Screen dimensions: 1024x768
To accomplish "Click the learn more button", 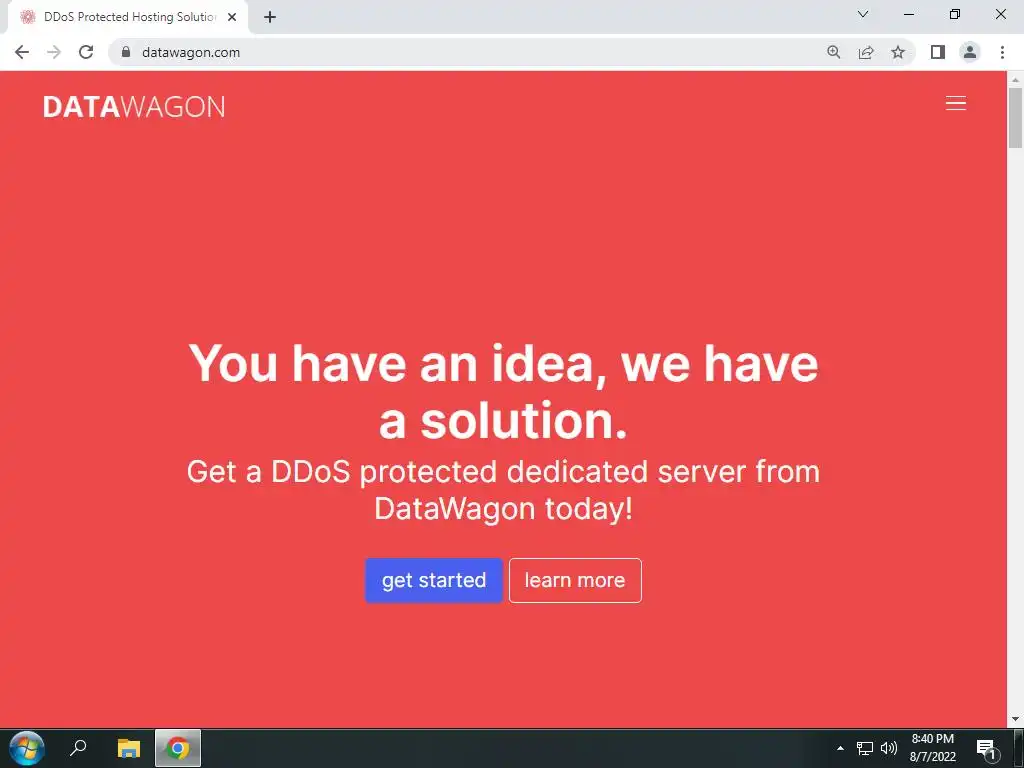I will [575, 581].
